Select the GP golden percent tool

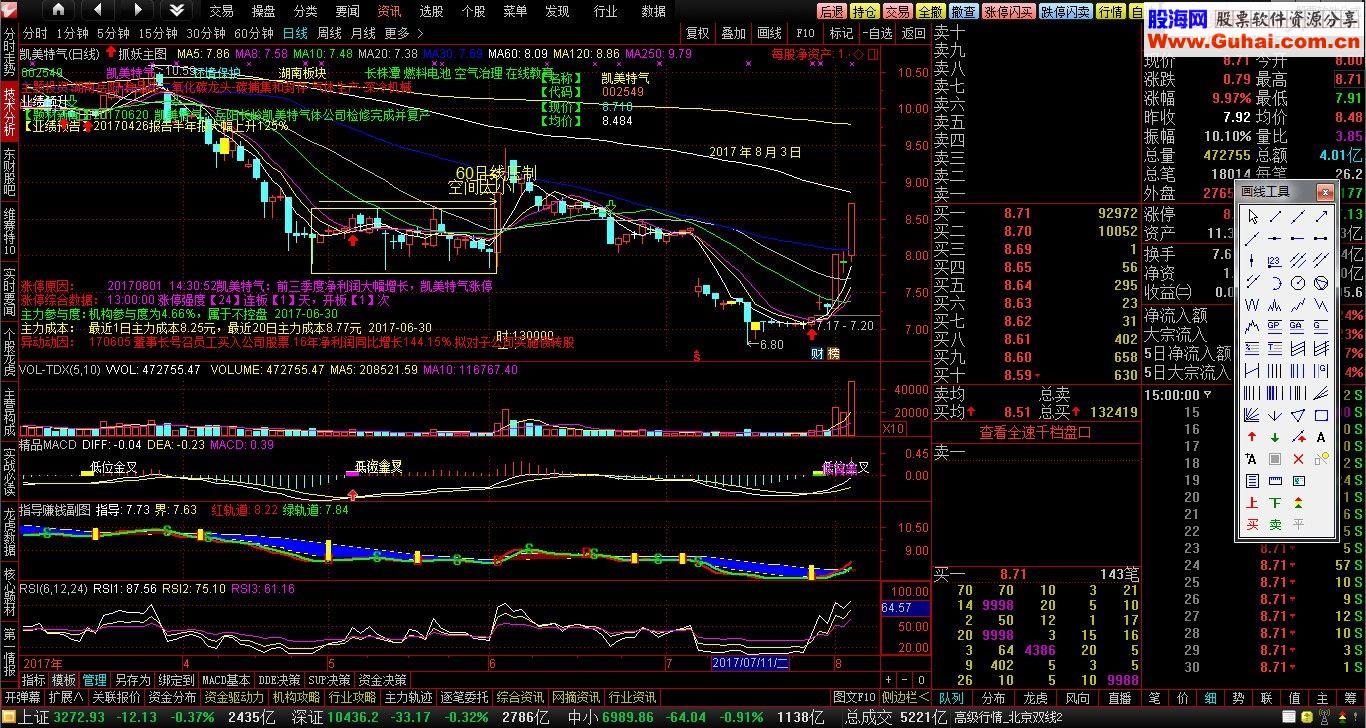(1275, 325)
